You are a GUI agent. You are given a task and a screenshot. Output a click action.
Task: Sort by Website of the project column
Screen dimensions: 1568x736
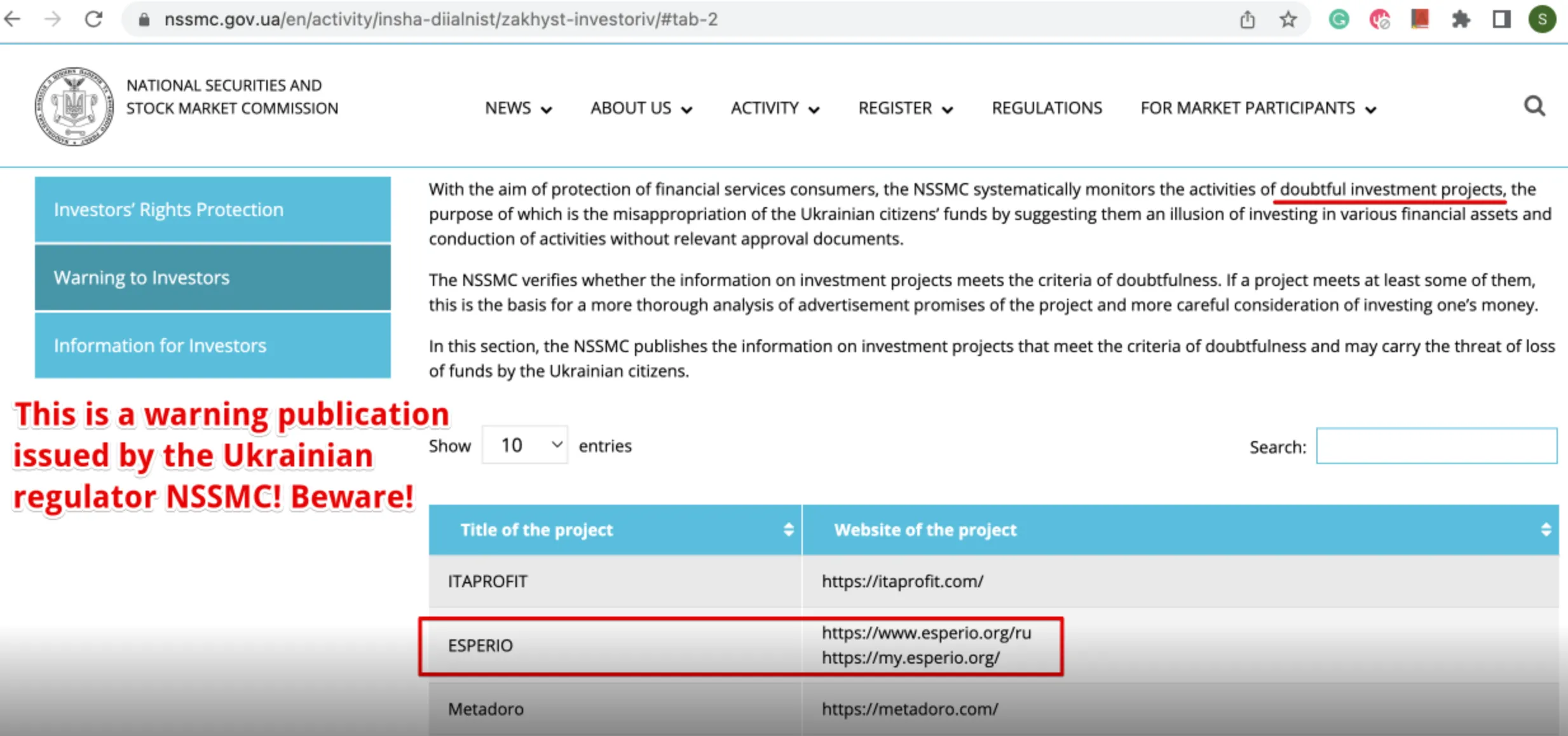click(1181, 530)
